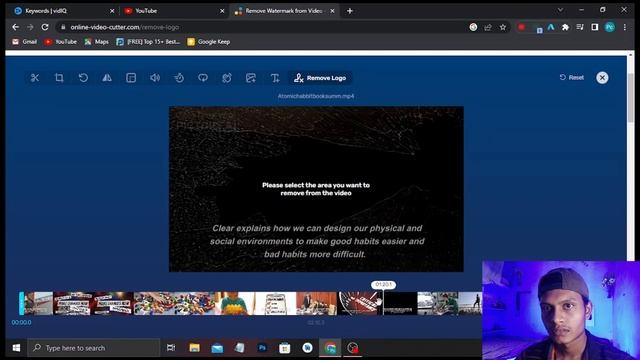640x360 pixels.
Task: Open the Change volume tool
Action: (155, 78)
